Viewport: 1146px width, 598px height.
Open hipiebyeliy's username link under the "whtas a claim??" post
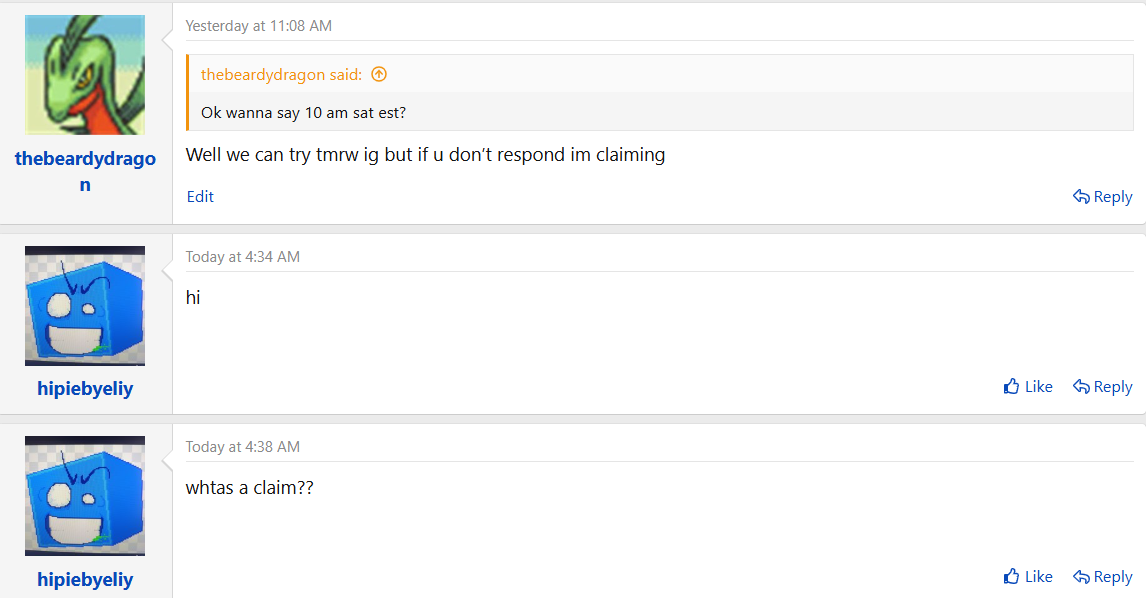(85, 579)
